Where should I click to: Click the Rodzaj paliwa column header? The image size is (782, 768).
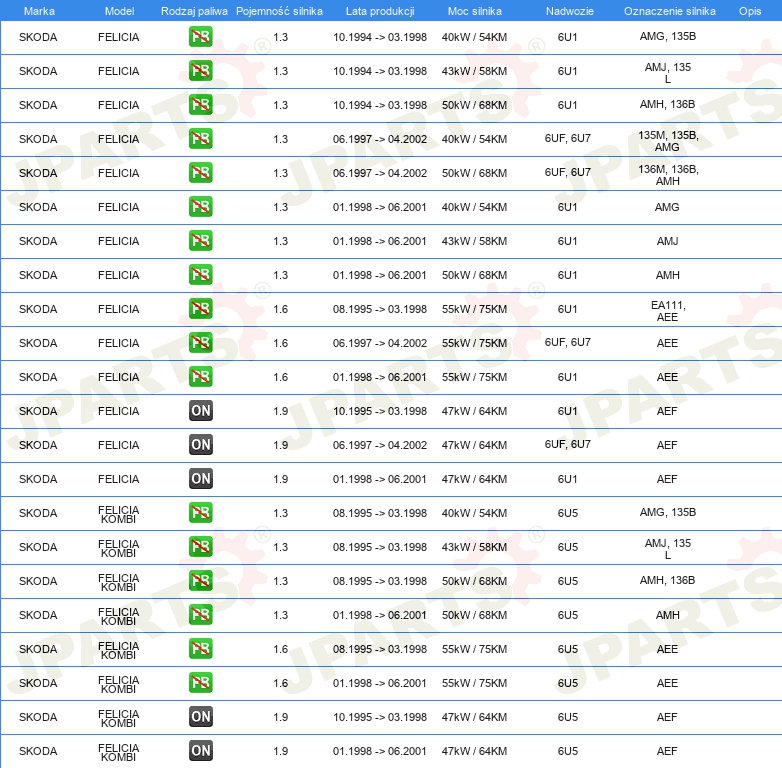(194, 11)
